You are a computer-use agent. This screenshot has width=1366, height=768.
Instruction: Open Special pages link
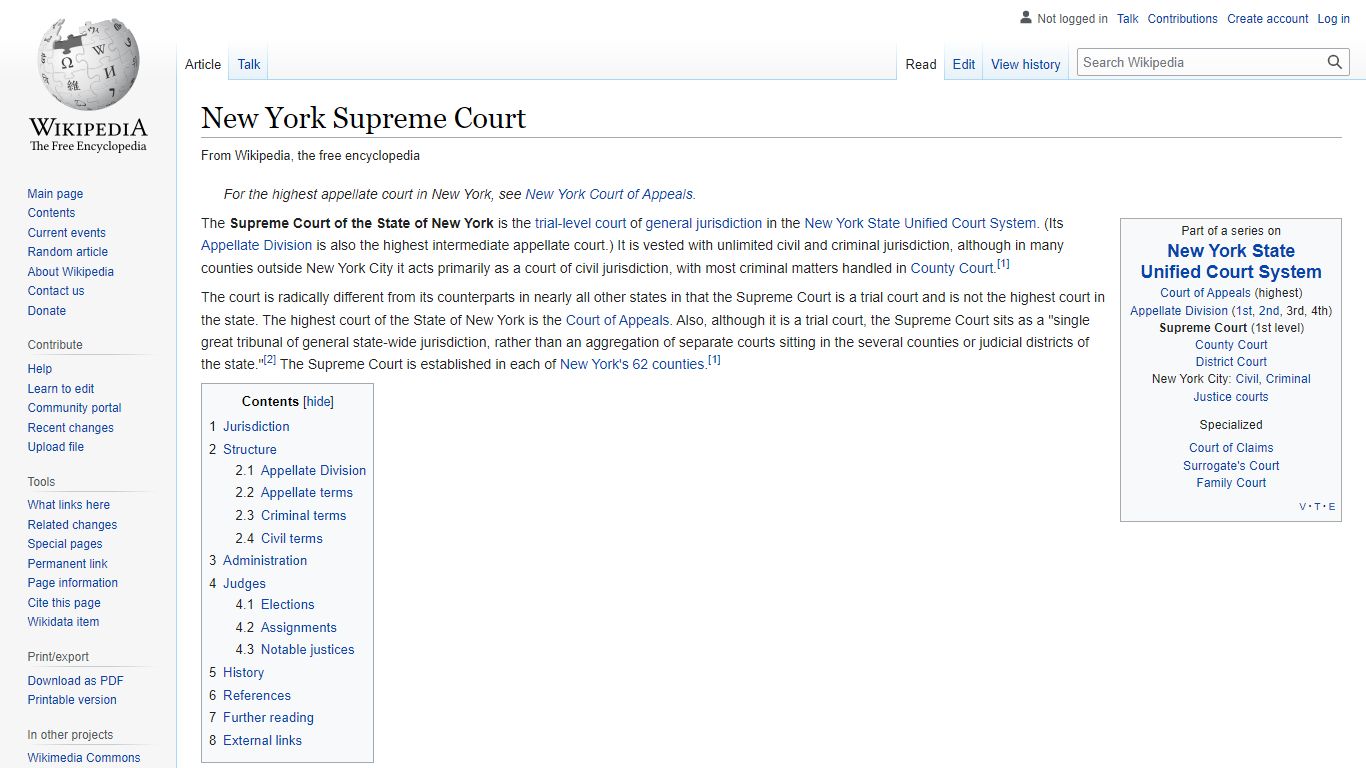65,544
